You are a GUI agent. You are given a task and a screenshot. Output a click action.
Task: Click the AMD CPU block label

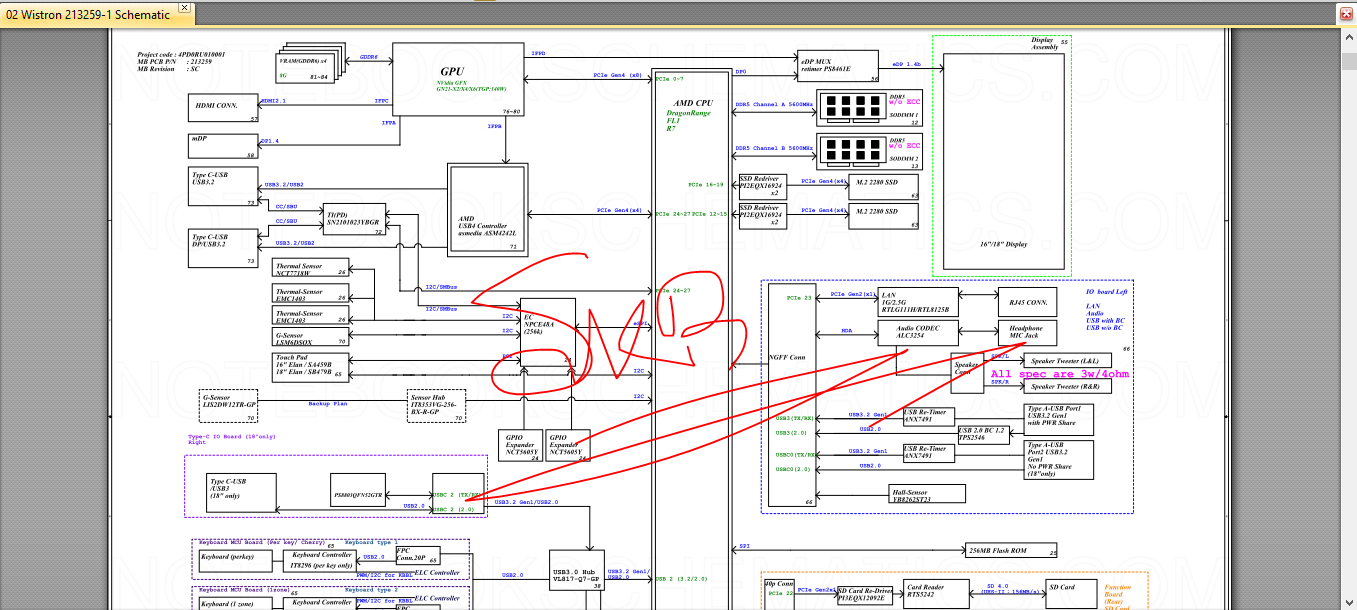[694, 103]
